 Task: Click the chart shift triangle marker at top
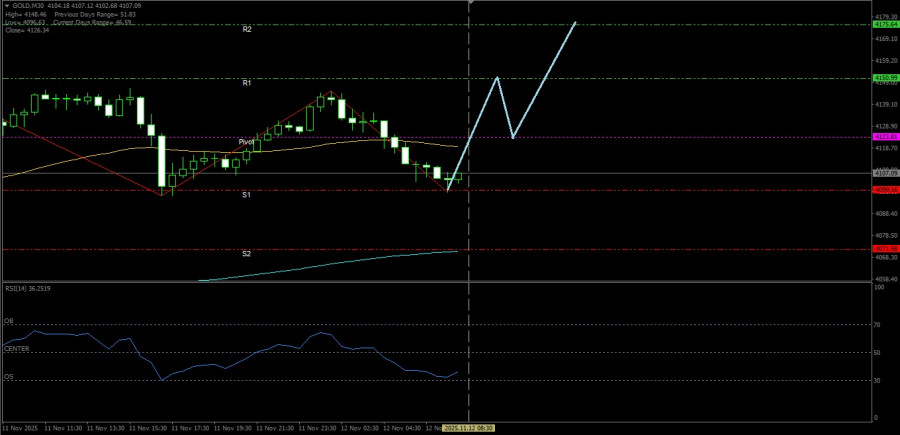(x=469, y=3)
